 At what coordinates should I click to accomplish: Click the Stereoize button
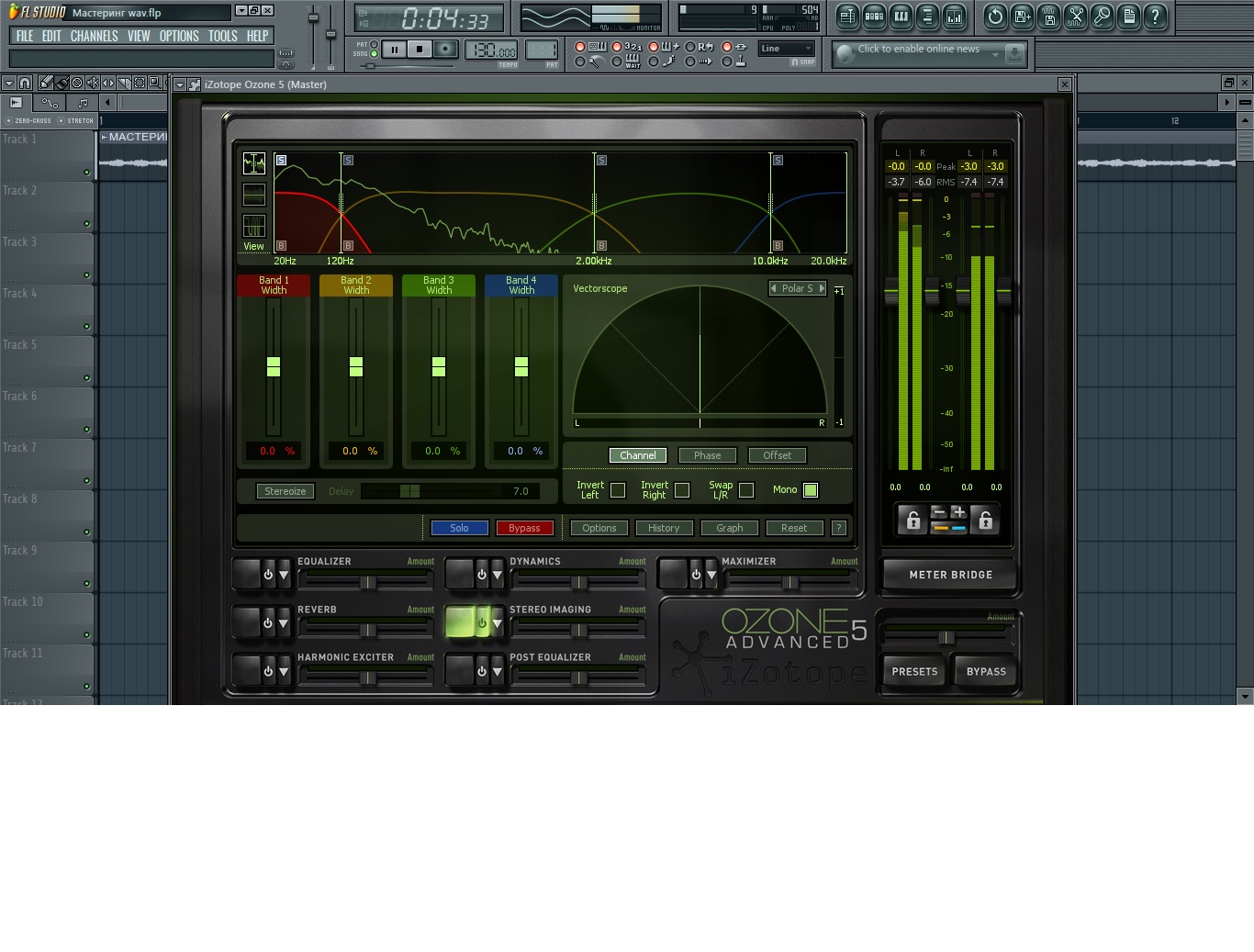286,491
